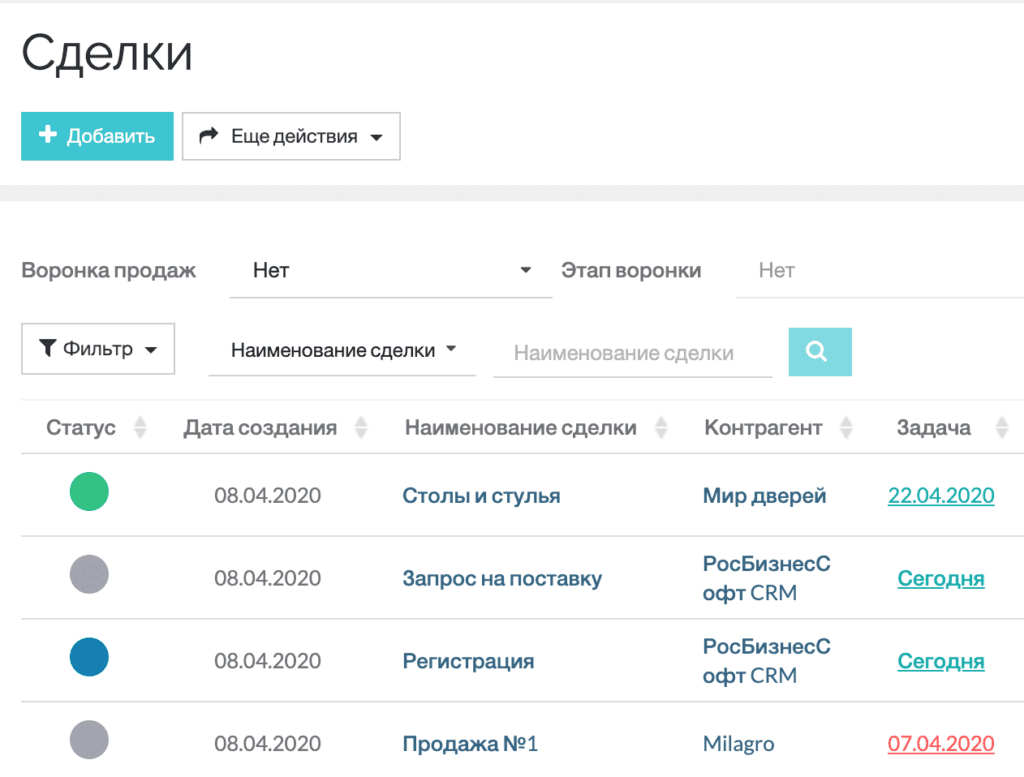Image resolution: width=1024 pixels, height=777 pixels.
Task: Open the deal Запрос на поставку
Action: point(505,578)
